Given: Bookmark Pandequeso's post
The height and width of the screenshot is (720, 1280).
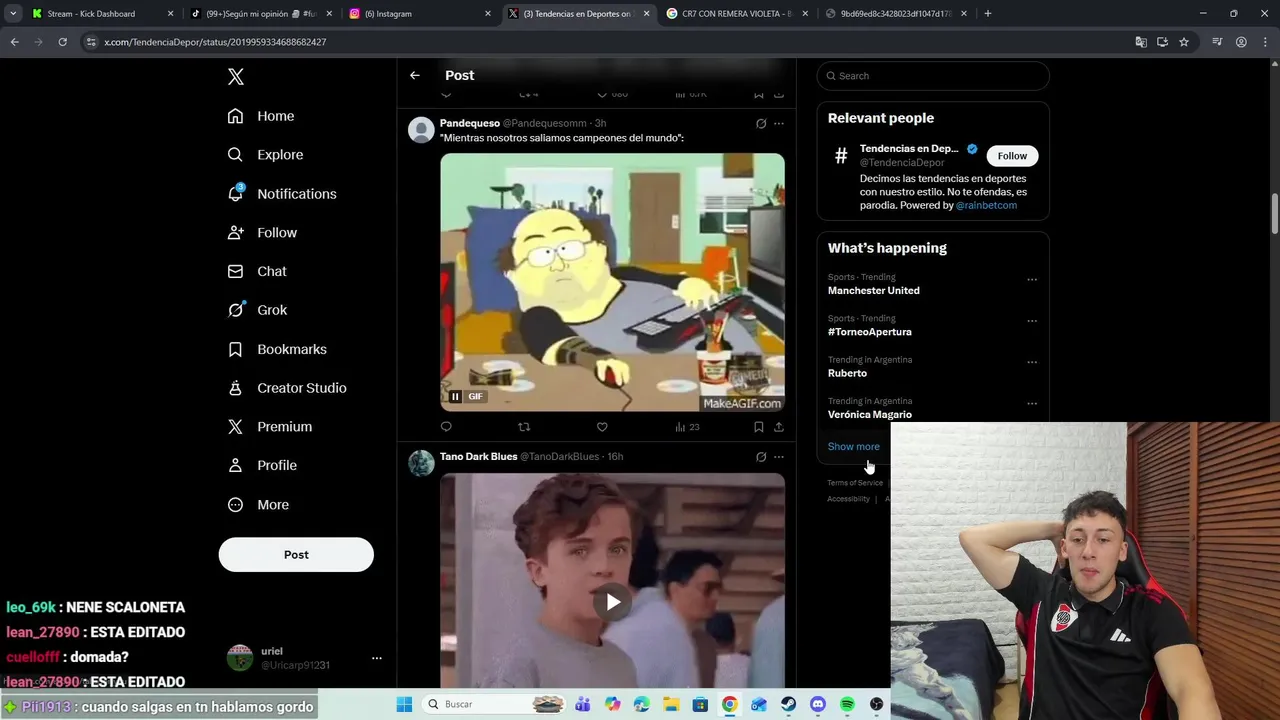Looking at the screenshot, I should click(759, 427).
